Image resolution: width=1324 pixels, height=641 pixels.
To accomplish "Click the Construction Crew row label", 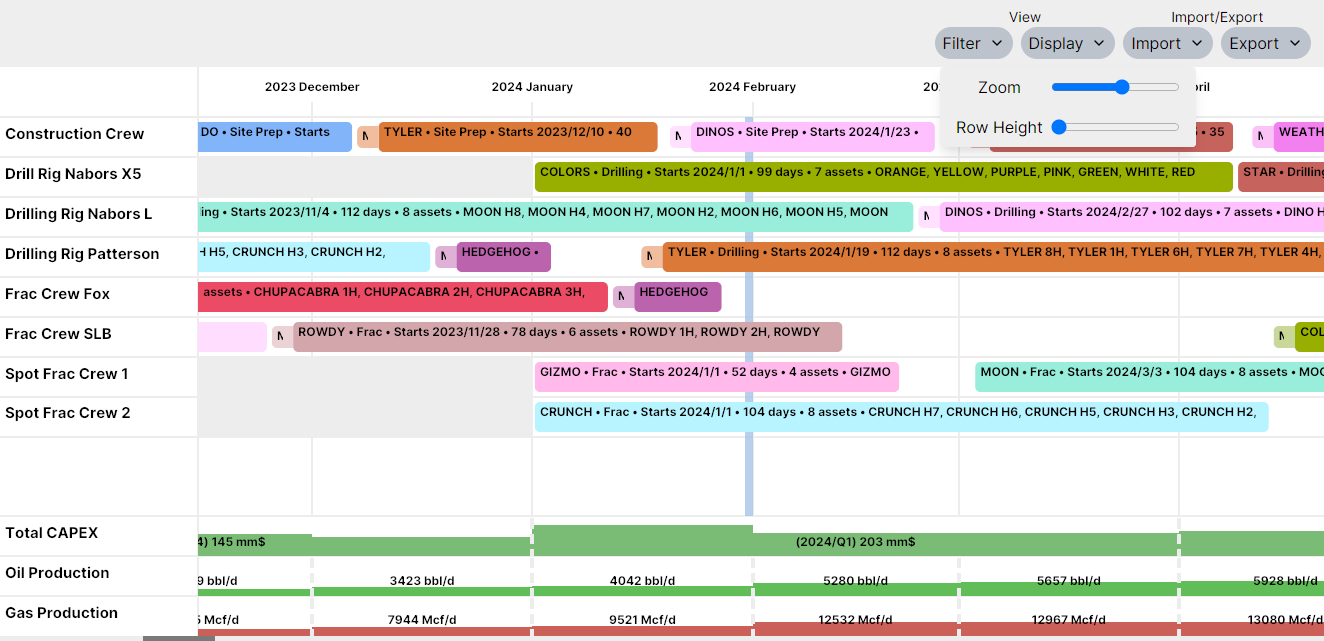I will click(x=75, y=134).
